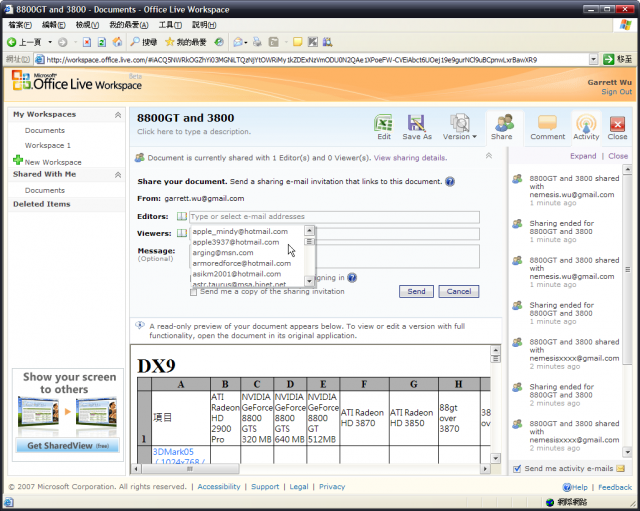Click the Cancel button
The width and height of the screenshot is (640, 511).
[x=459, y=291]
